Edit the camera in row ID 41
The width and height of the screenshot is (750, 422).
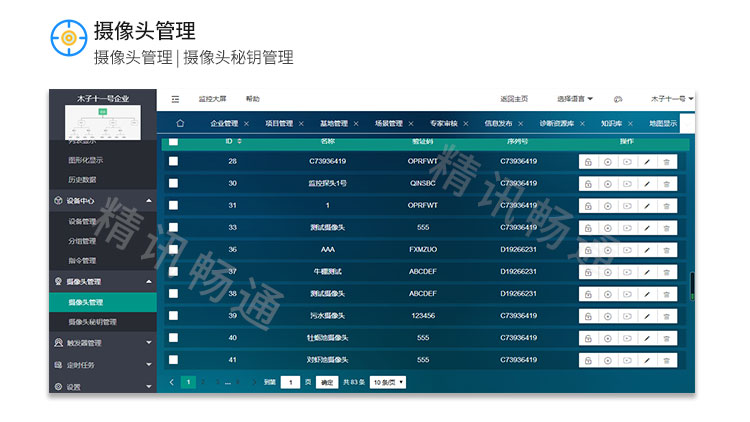point(647,360)
